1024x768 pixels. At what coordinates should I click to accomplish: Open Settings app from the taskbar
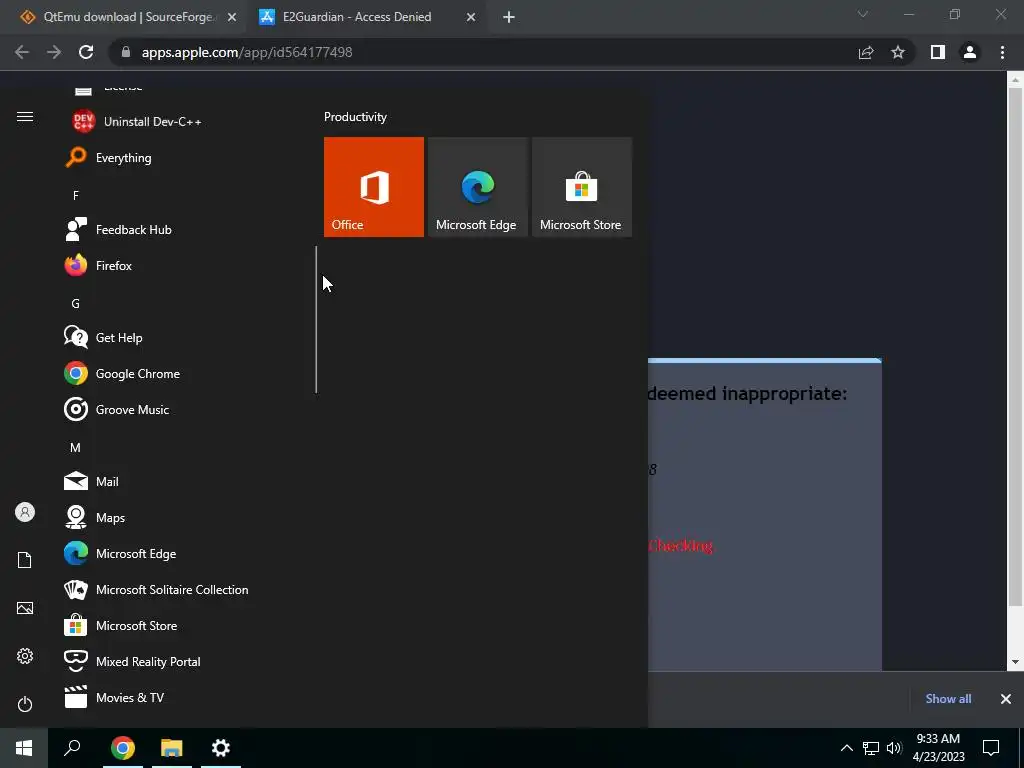221,748
